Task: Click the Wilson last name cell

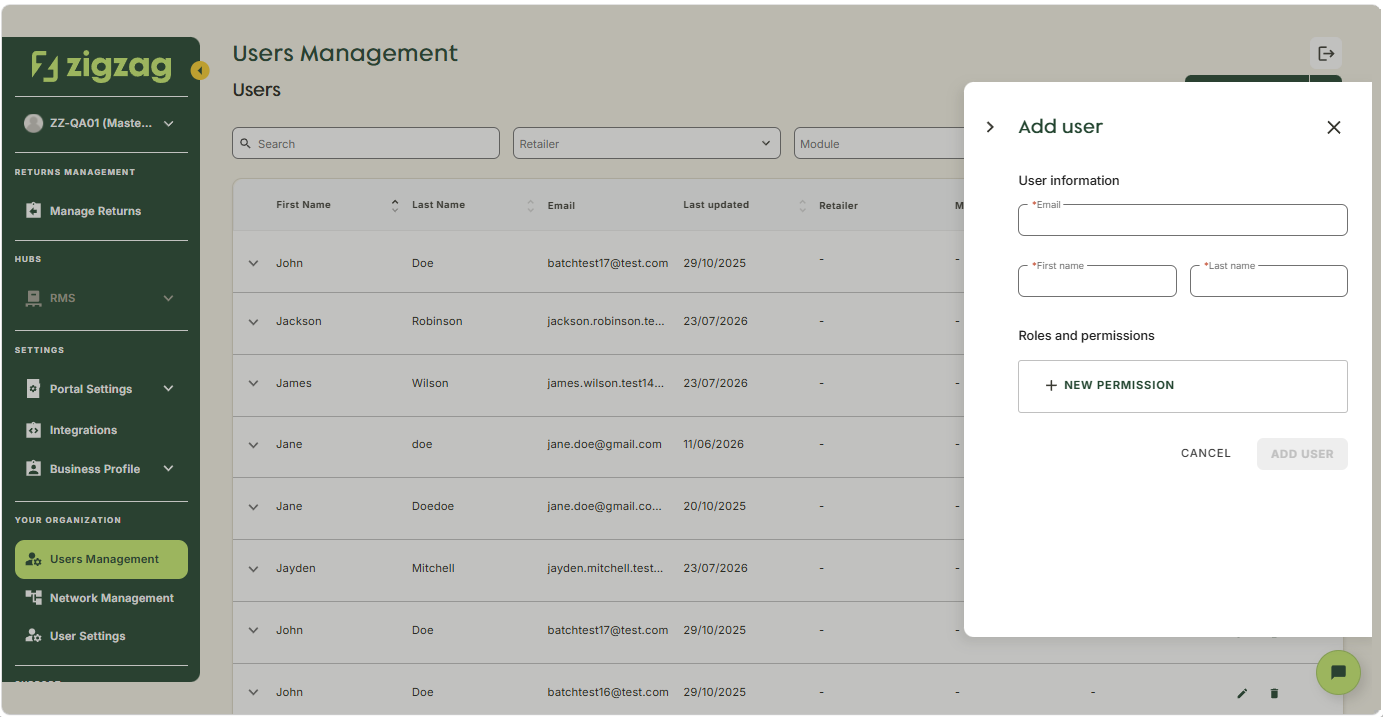Action: pos(430,383)
